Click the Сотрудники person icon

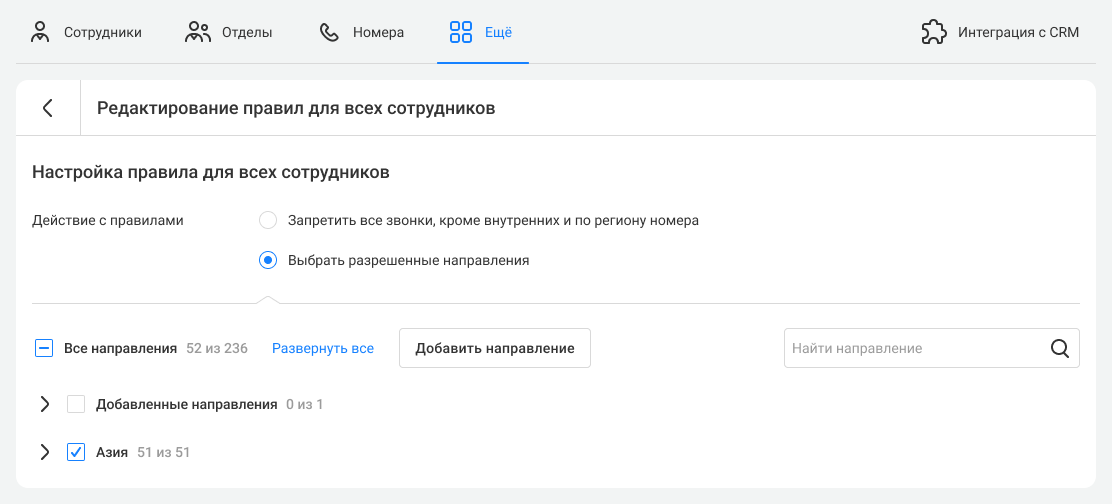(x=40, y=33)
